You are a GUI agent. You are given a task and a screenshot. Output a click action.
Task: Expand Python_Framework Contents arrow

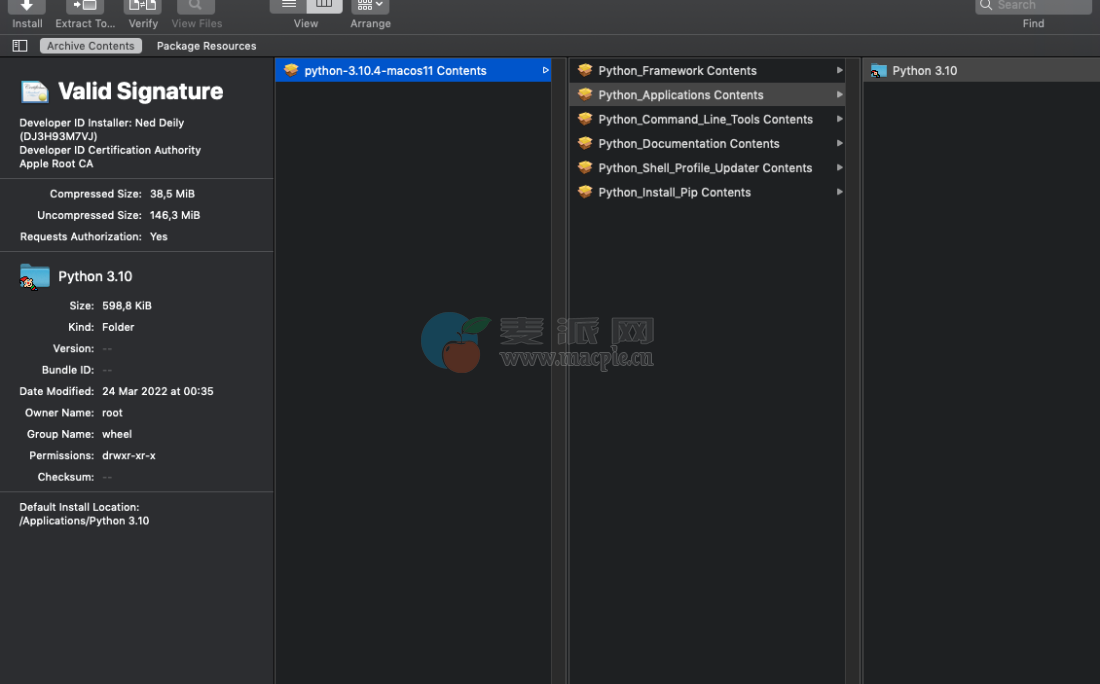[x=839, y=70]
